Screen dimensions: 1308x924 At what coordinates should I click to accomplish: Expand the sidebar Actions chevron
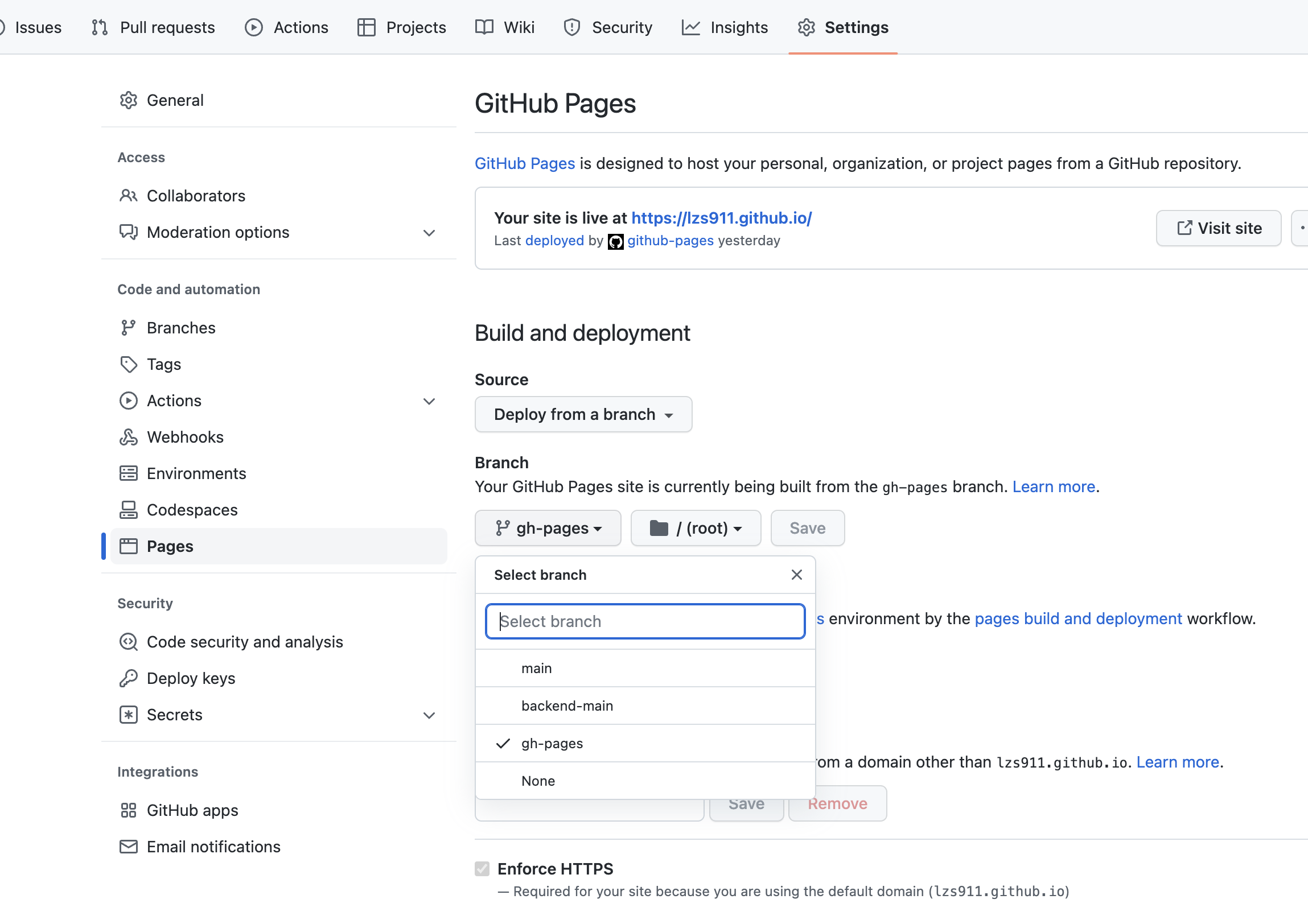point(429,401)
